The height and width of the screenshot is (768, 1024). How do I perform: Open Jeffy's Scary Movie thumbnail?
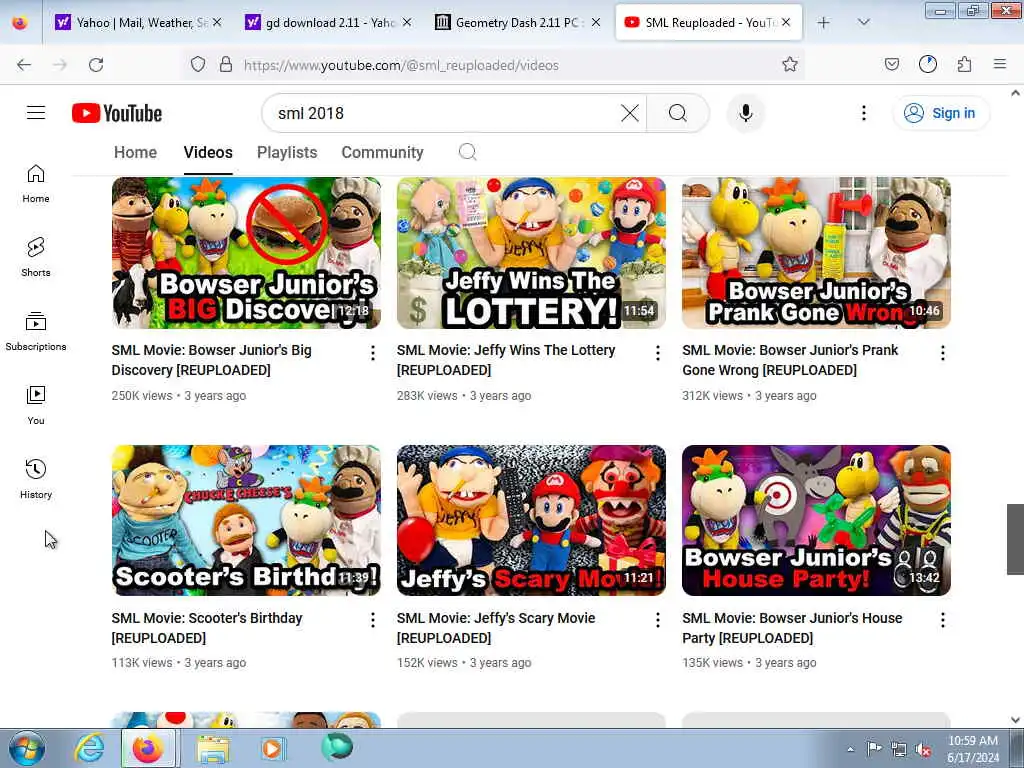[531, 520]
